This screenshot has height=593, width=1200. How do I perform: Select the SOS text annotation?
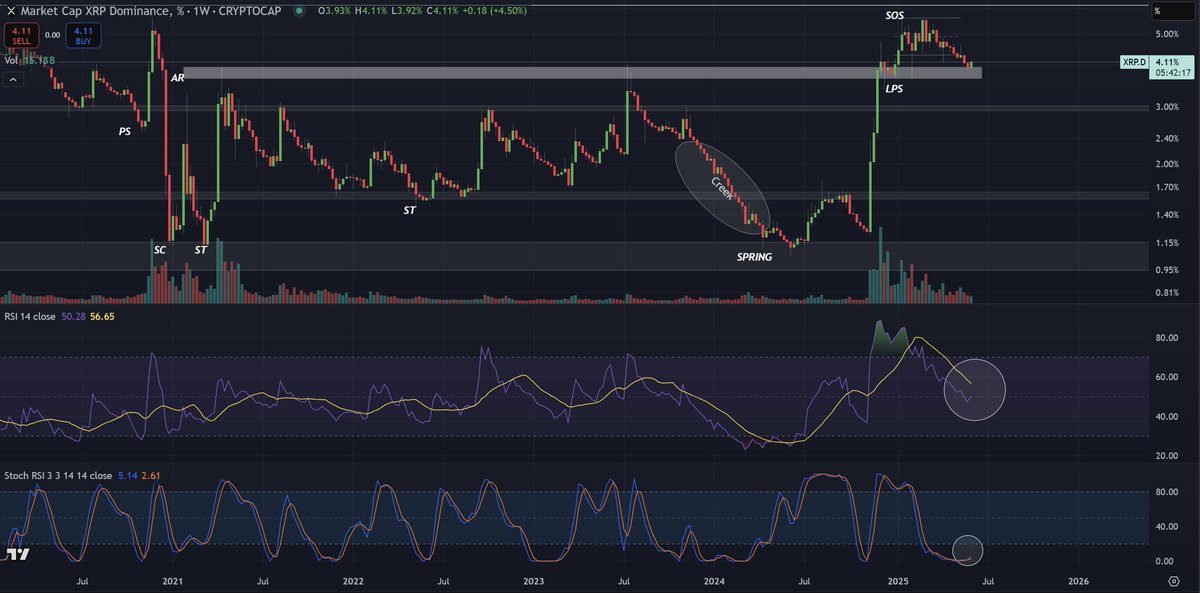coord(895,16)
